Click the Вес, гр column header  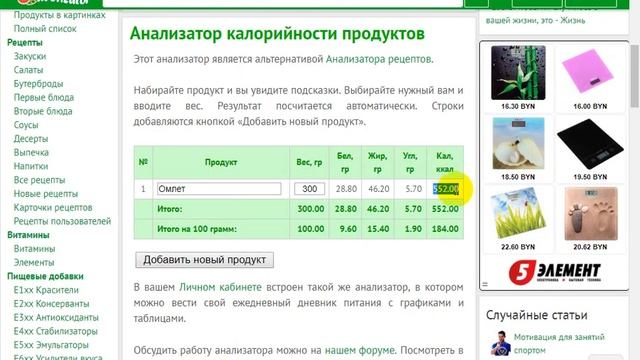pos(309,162)
